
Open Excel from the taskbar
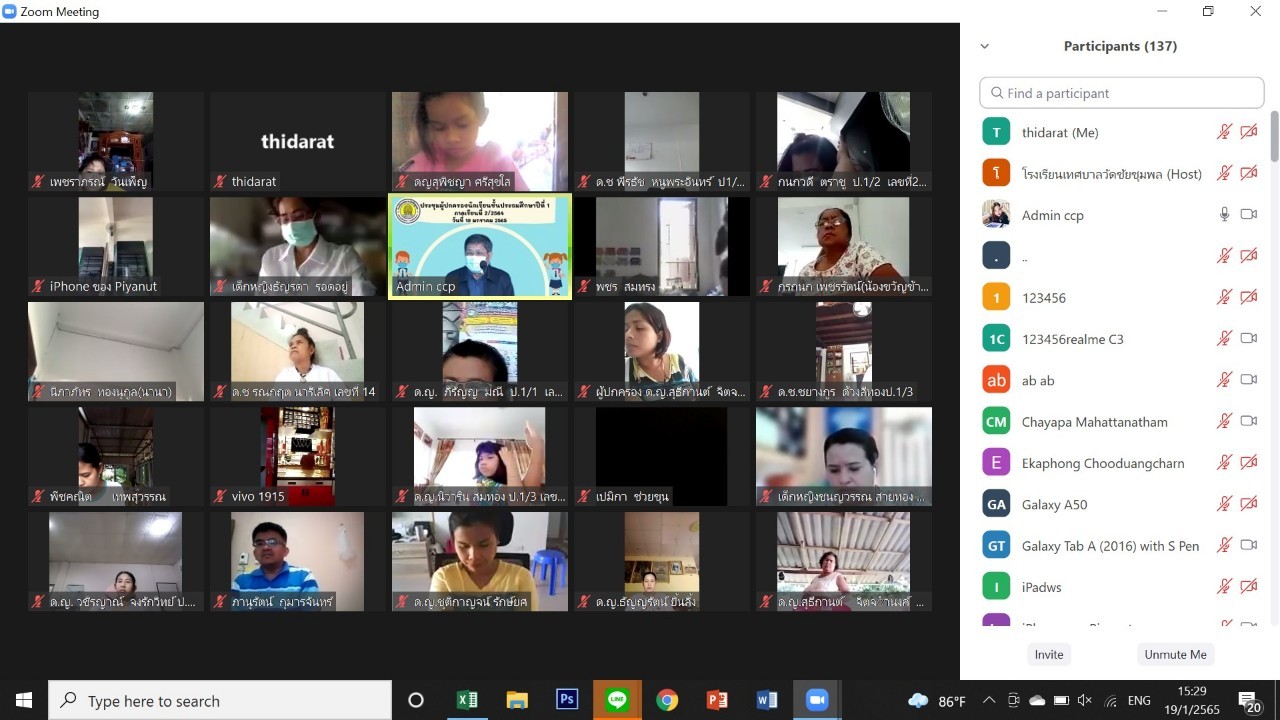[467, 700]
